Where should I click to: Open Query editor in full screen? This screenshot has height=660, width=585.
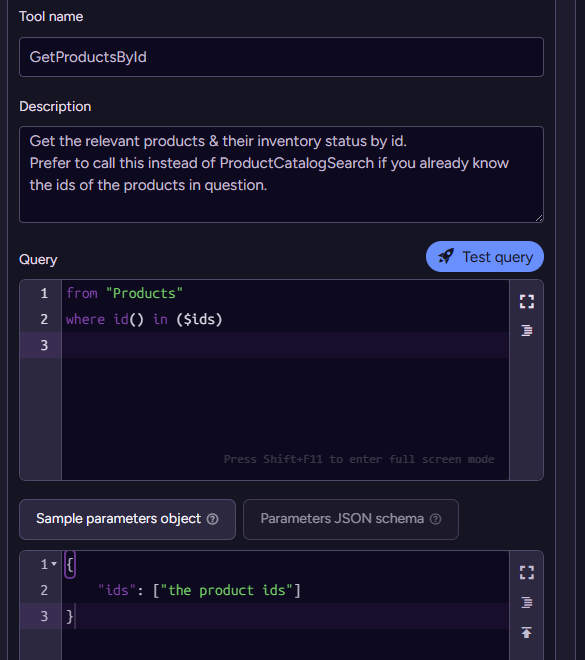526,301
